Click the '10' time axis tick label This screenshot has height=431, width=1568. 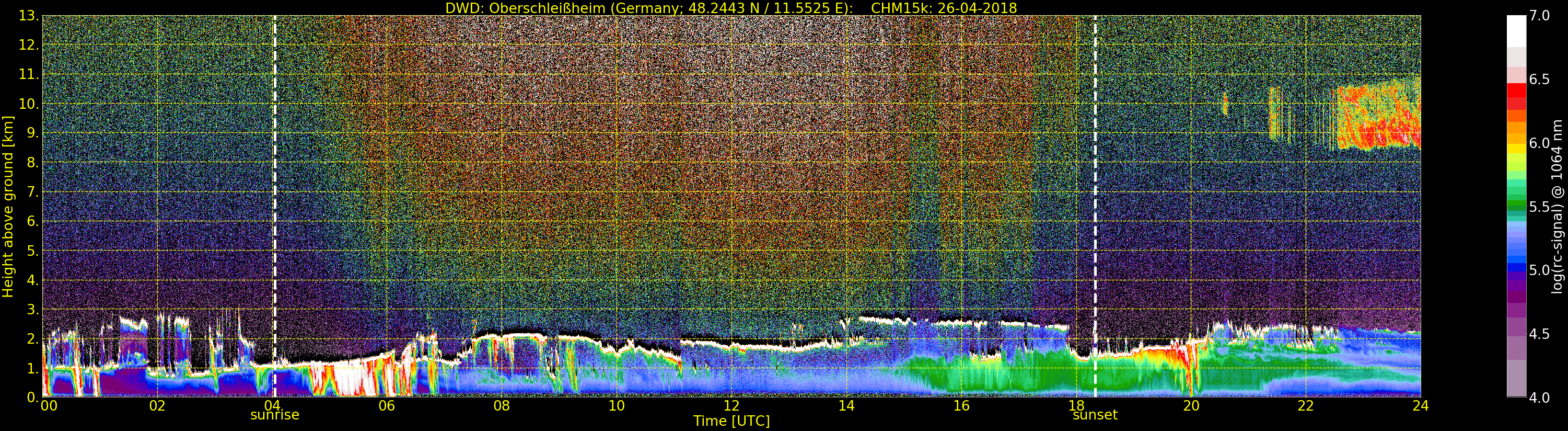[x=617, y=406]
